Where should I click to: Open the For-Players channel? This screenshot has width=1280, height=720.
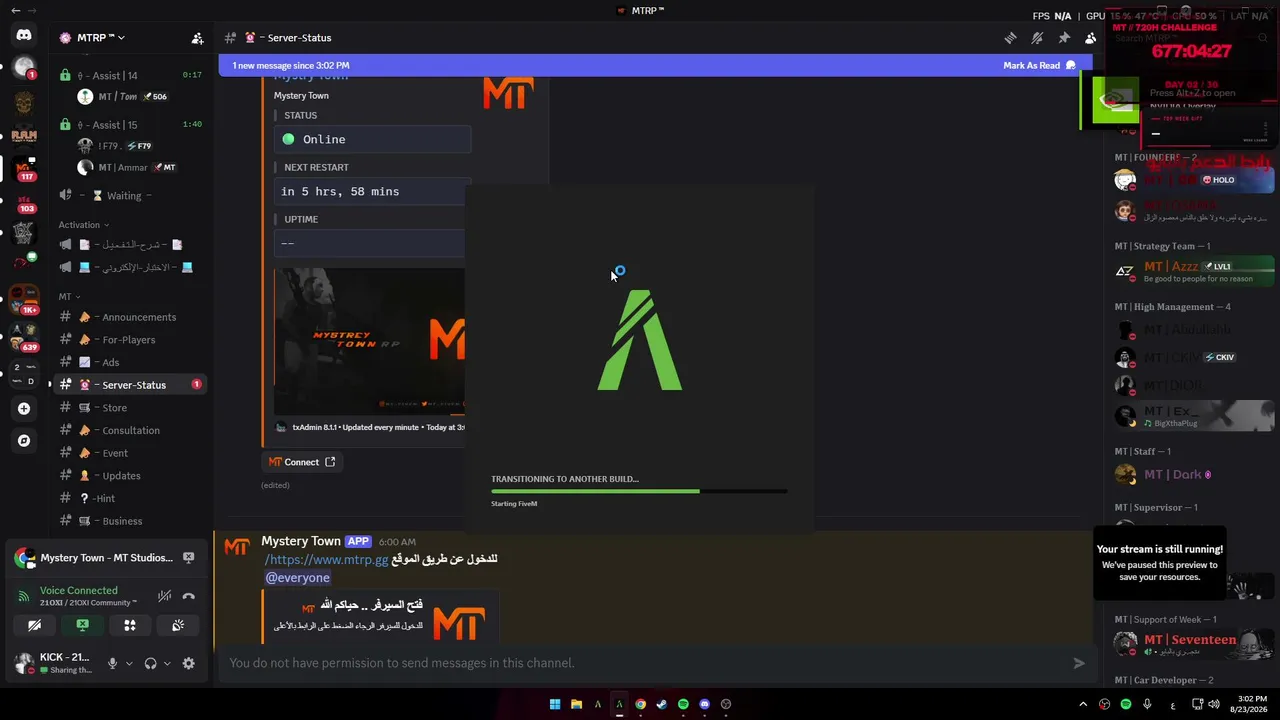click(x=130, y=340)
